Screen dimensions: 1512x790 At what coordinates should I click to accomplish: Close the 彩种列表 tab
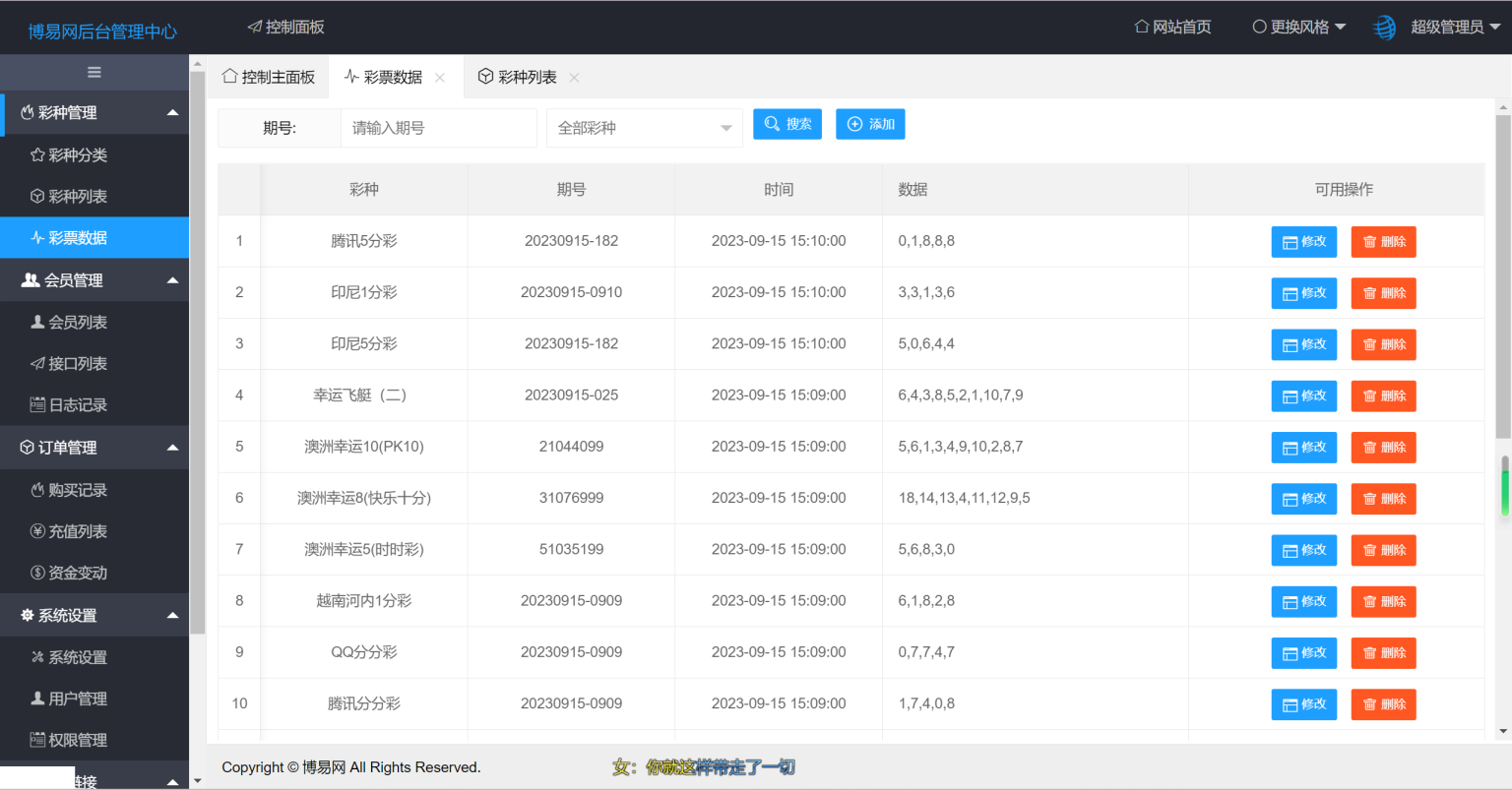point(574,78)
